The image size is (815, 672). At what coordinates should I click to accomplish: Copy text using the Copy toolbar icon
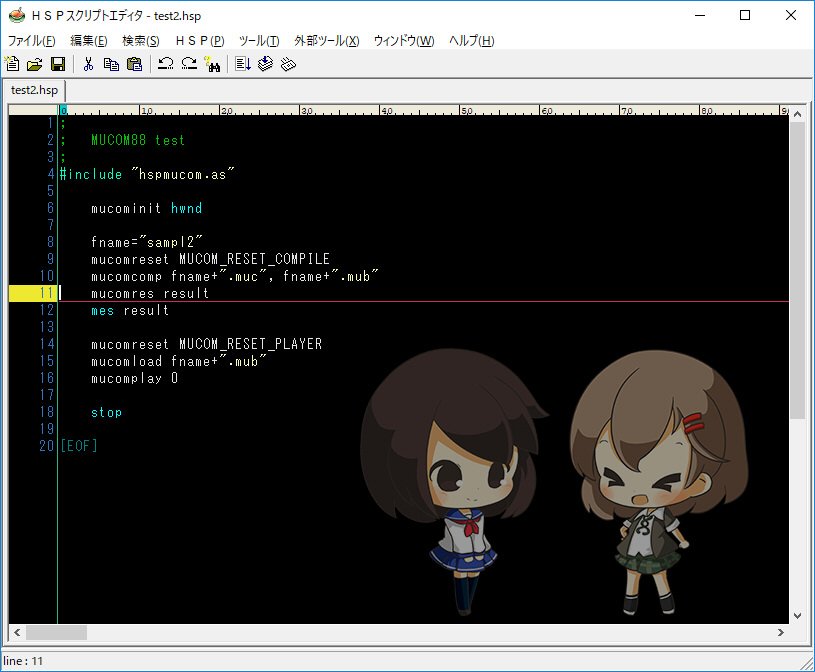(113, 63)
